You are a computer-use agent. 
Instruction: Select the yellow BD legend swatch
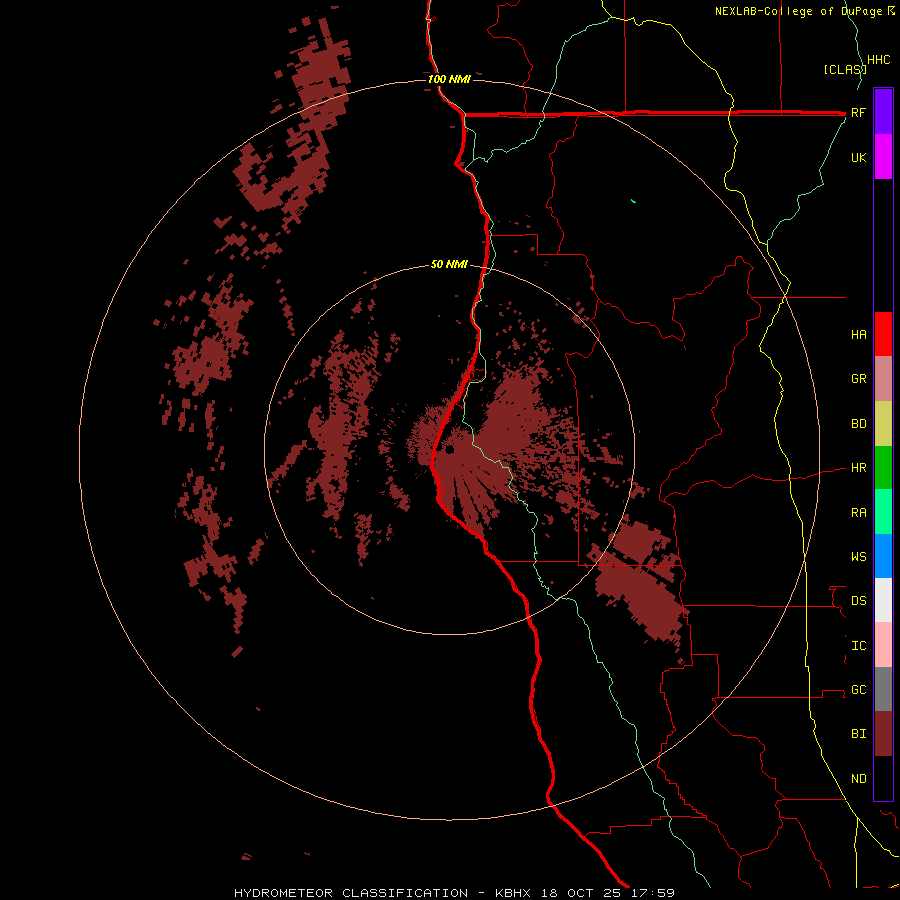tap(883, 424)
